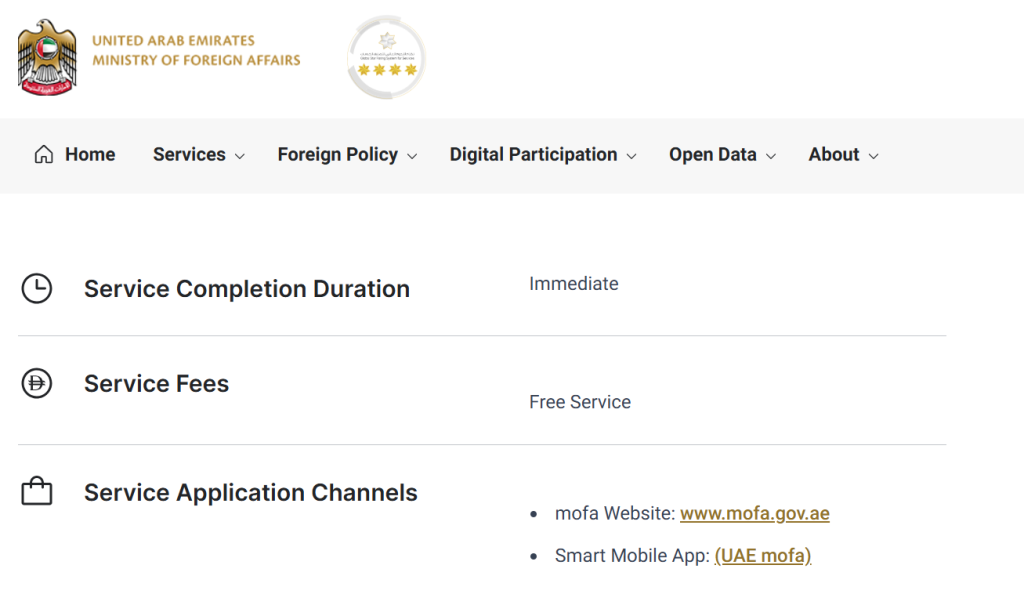Click the bag icon beside Service Application Channels
The image size is (1024, 605).
(x=37, y=491)
